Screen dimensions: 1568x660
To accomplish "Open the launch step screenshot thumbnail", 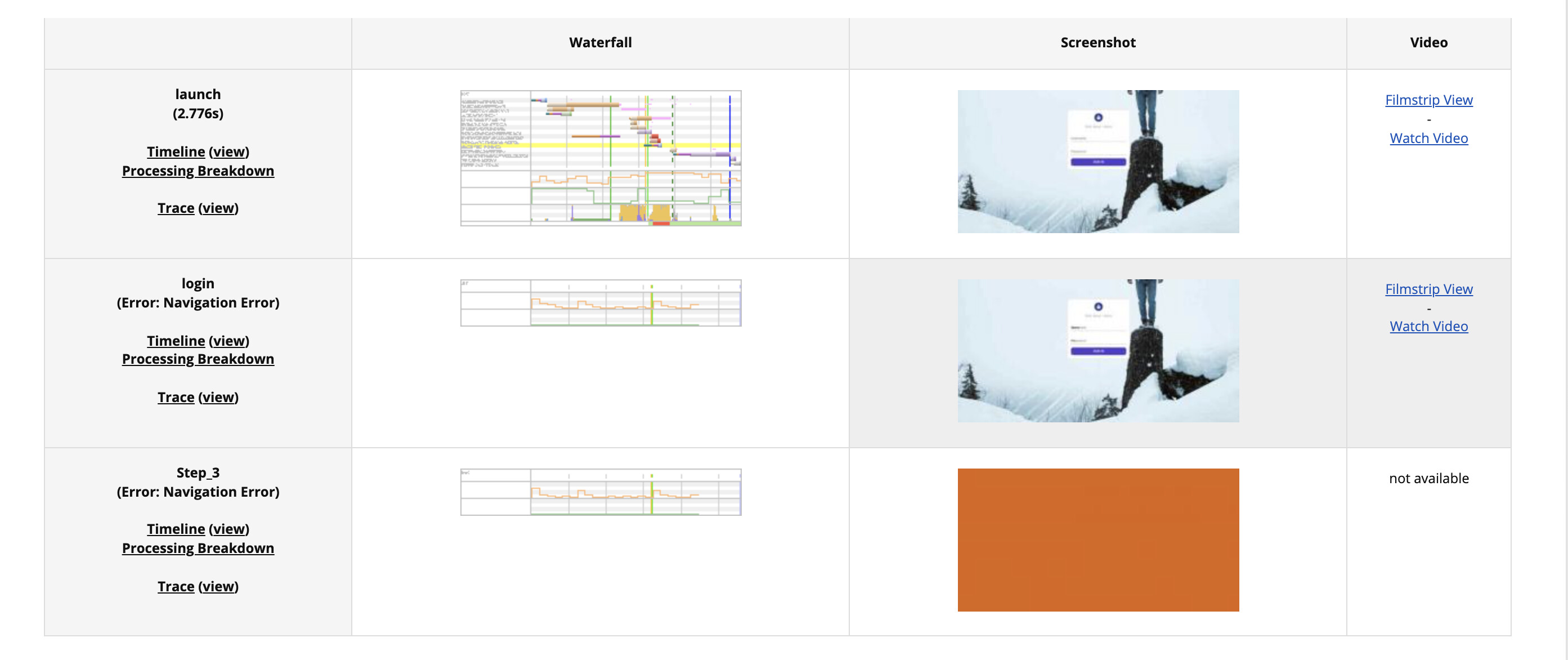I will (1097, 162).
